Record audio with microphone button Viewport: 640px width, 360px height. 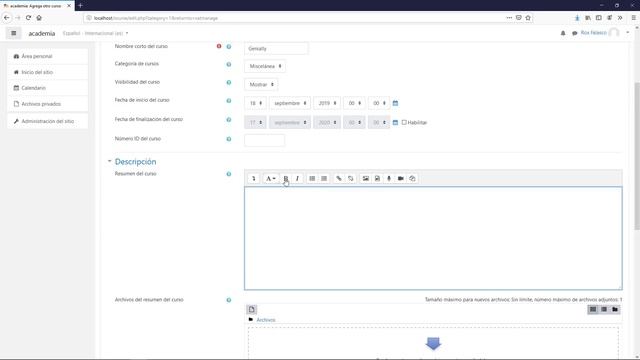(x=389, y=178)
